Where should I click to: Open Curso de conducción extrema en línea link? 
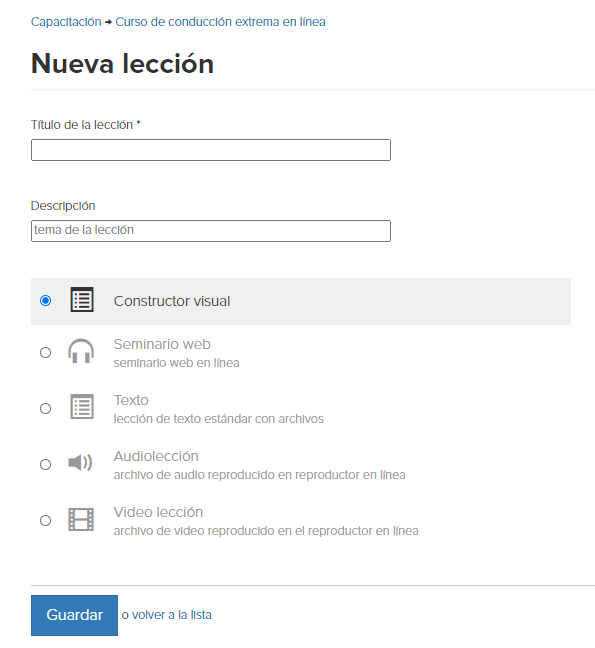pyautogui.click(x=220, y=21)
